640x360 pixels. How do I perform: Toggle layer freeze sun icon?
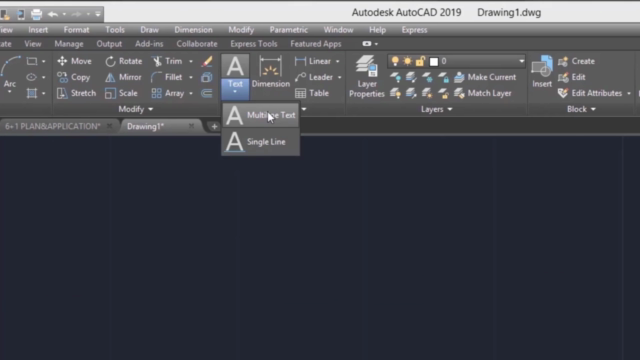click(407, 61)
